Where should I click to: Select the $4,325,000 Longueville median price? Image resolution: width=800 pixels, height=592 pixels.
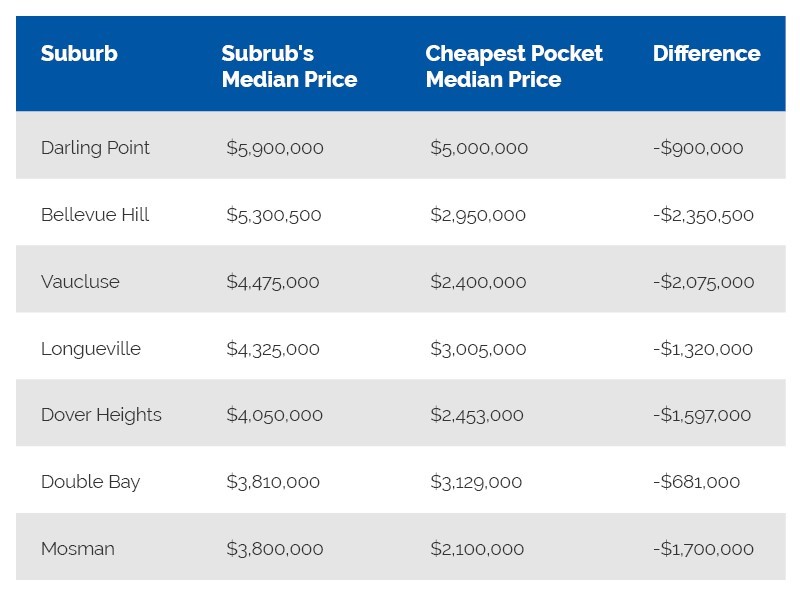click(273, 349)
